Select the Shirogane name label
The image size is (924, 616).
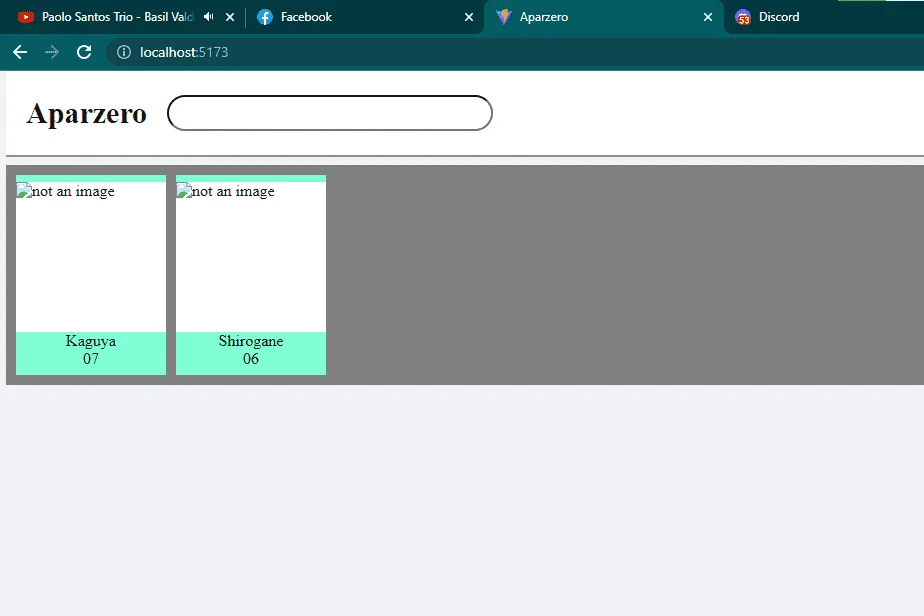click(x=251, y=341)
